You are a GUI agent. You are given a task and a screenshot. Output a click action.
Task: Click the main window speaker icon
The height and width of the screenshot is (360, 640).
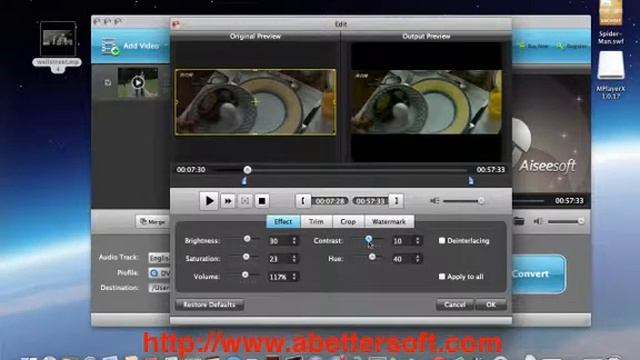point(538,221)
